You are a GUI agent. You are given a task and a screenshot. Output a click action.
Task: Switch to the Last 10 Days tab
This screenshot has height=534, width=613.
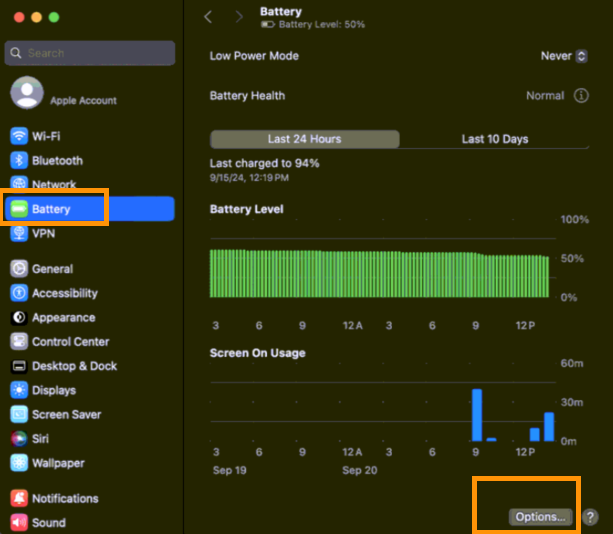click(494, 139)
